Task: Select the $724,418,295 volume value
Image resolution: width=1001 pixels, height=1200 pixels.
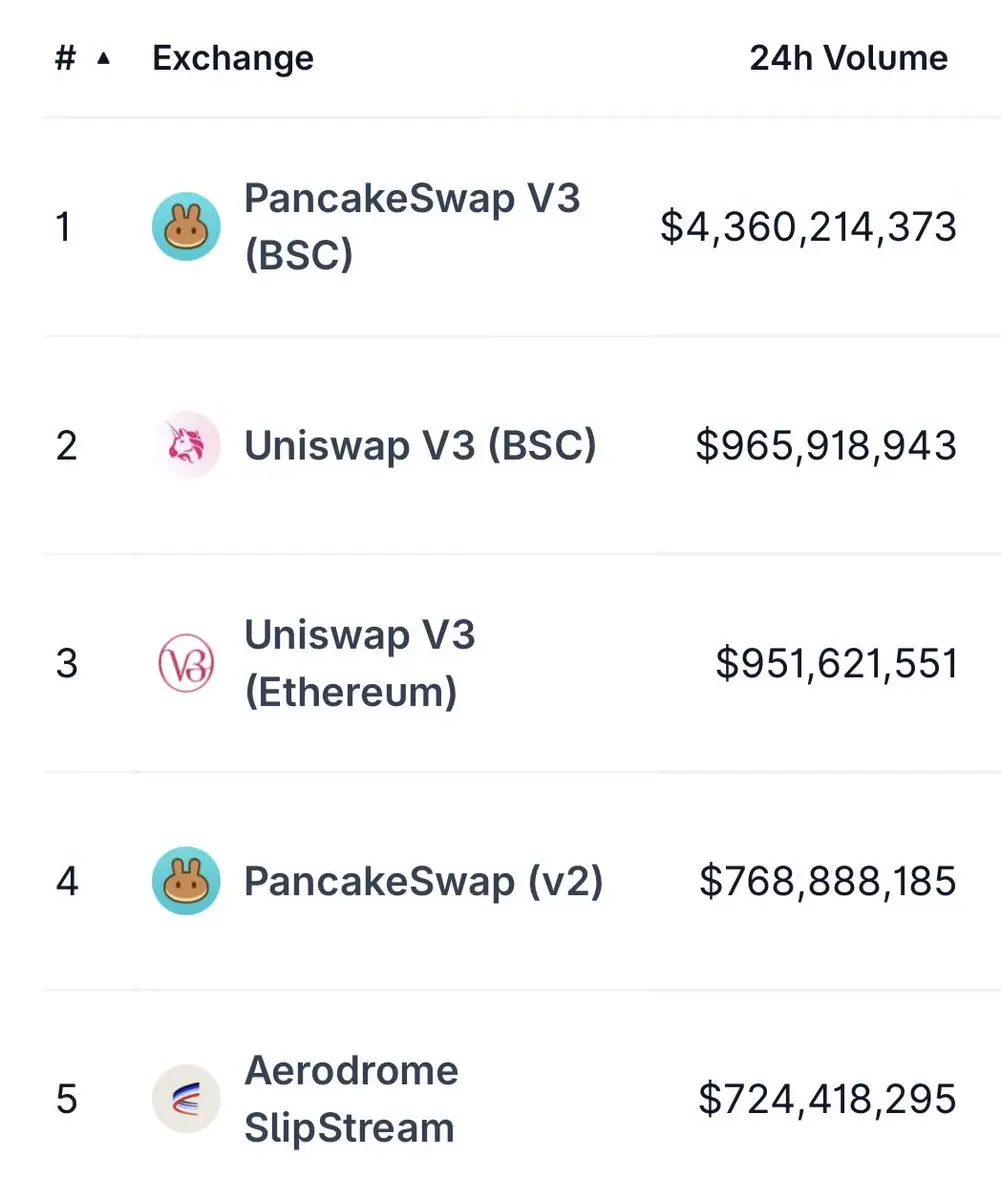Action: click(x=827, y=1099)
